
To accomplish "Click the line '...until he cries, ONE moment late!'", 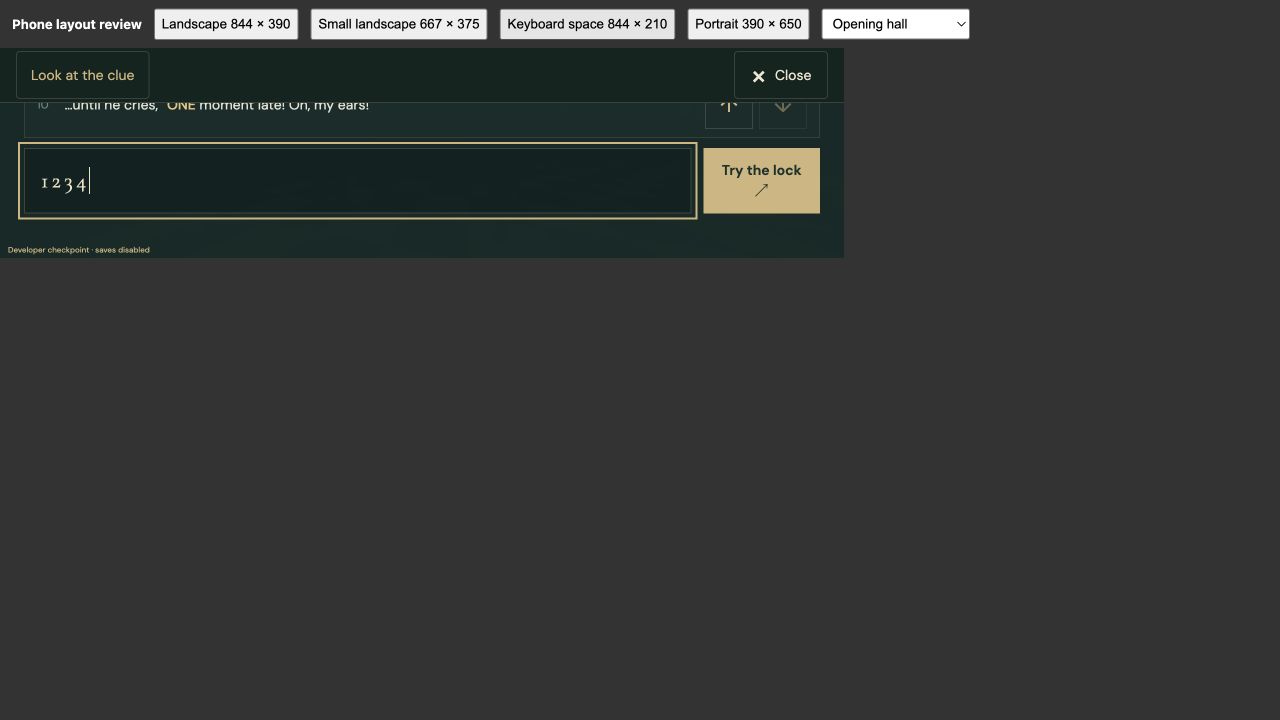I will tap(216, 107).
